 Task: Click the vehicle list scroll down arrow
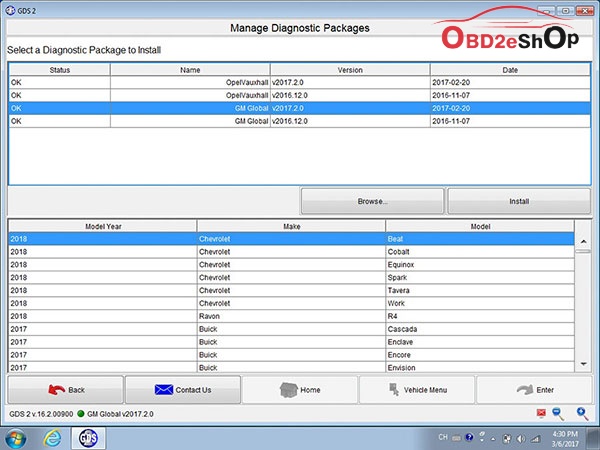[584, 364]
